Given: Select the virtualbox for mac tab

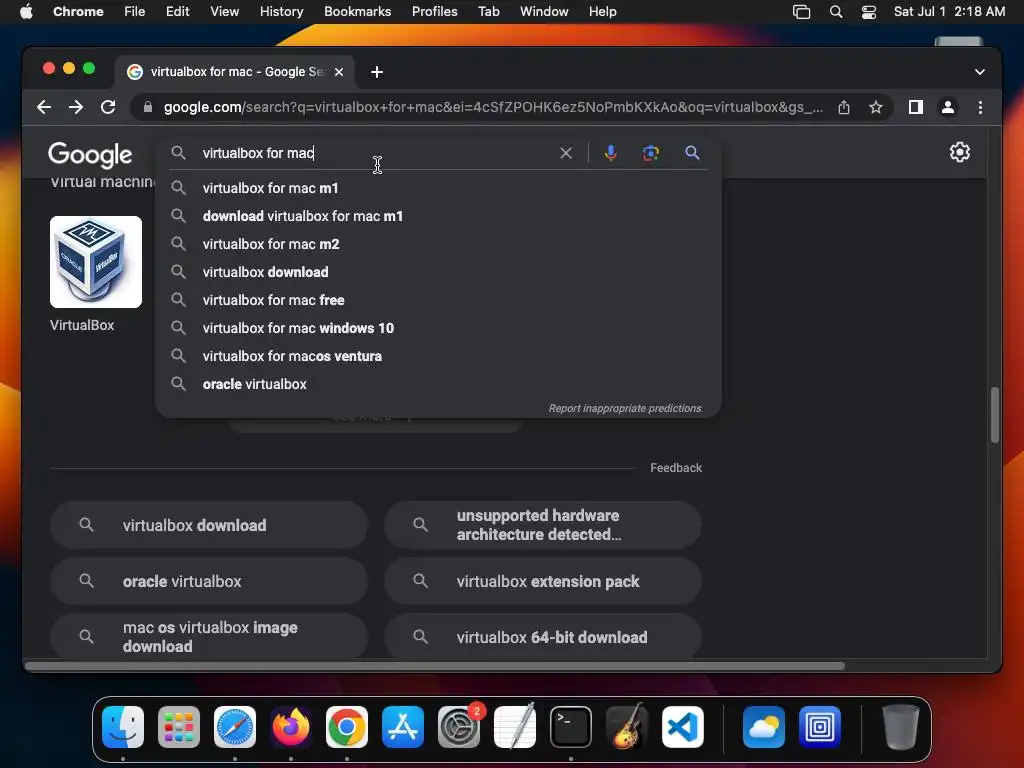Looking at the screenshot, I should click(x=235, y=72).
